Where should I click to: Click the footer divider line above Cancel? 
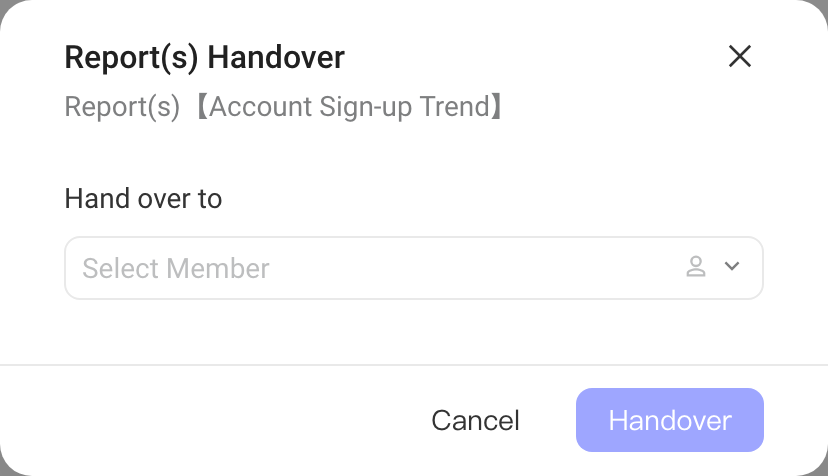[414, 365]
